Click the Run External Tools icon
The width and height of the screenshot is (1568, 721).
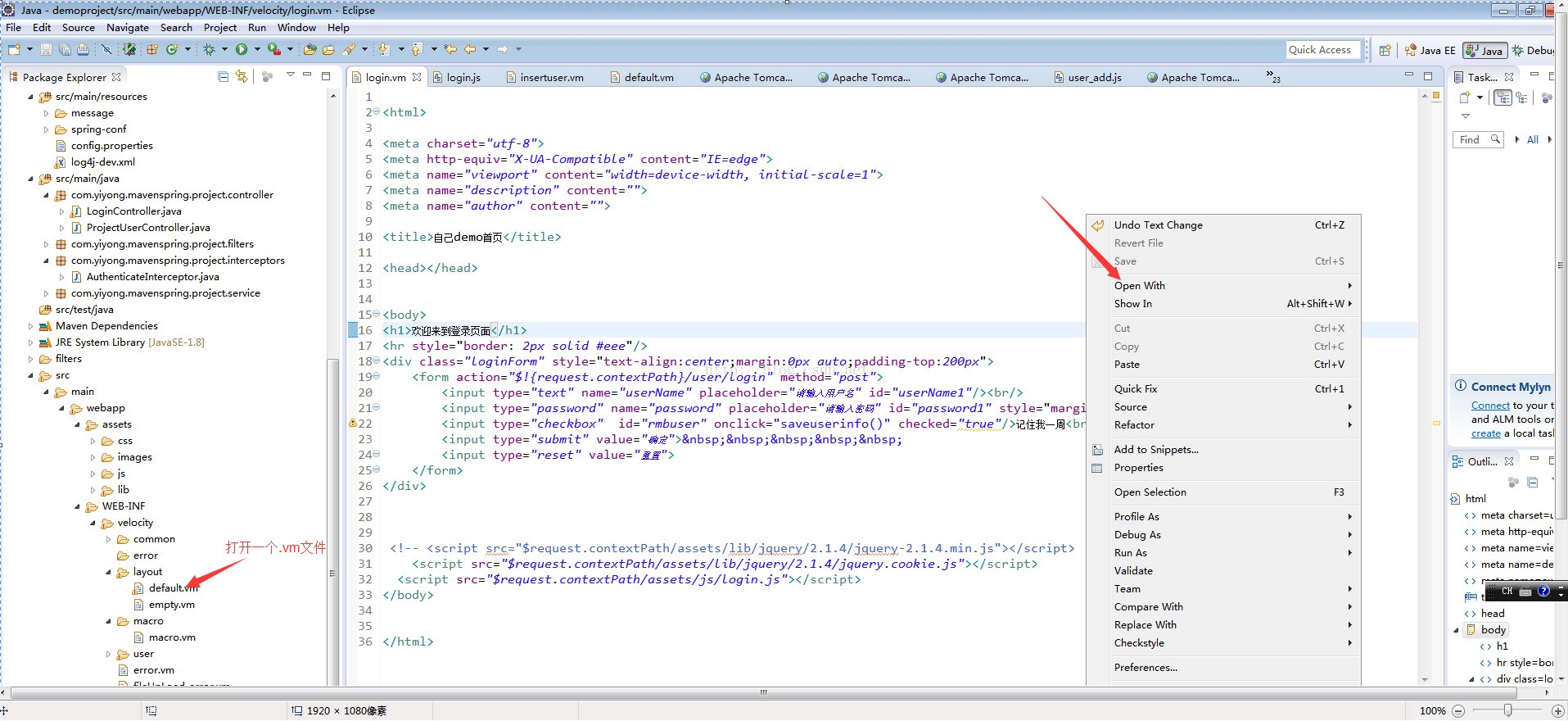tap(274, 50)
